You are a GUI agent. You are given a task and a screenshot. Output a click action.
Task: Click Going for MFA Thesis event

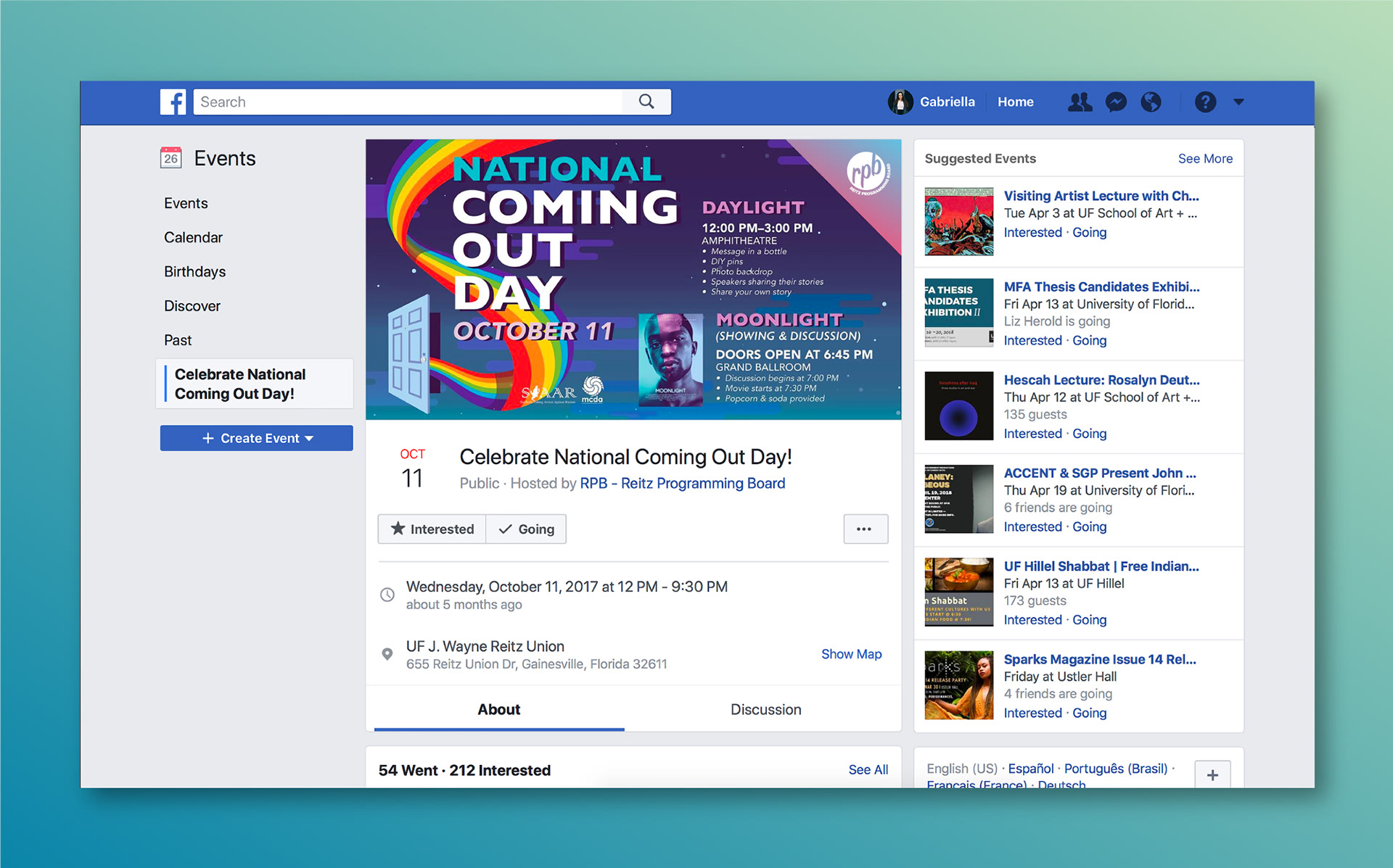pos(1089,340)
